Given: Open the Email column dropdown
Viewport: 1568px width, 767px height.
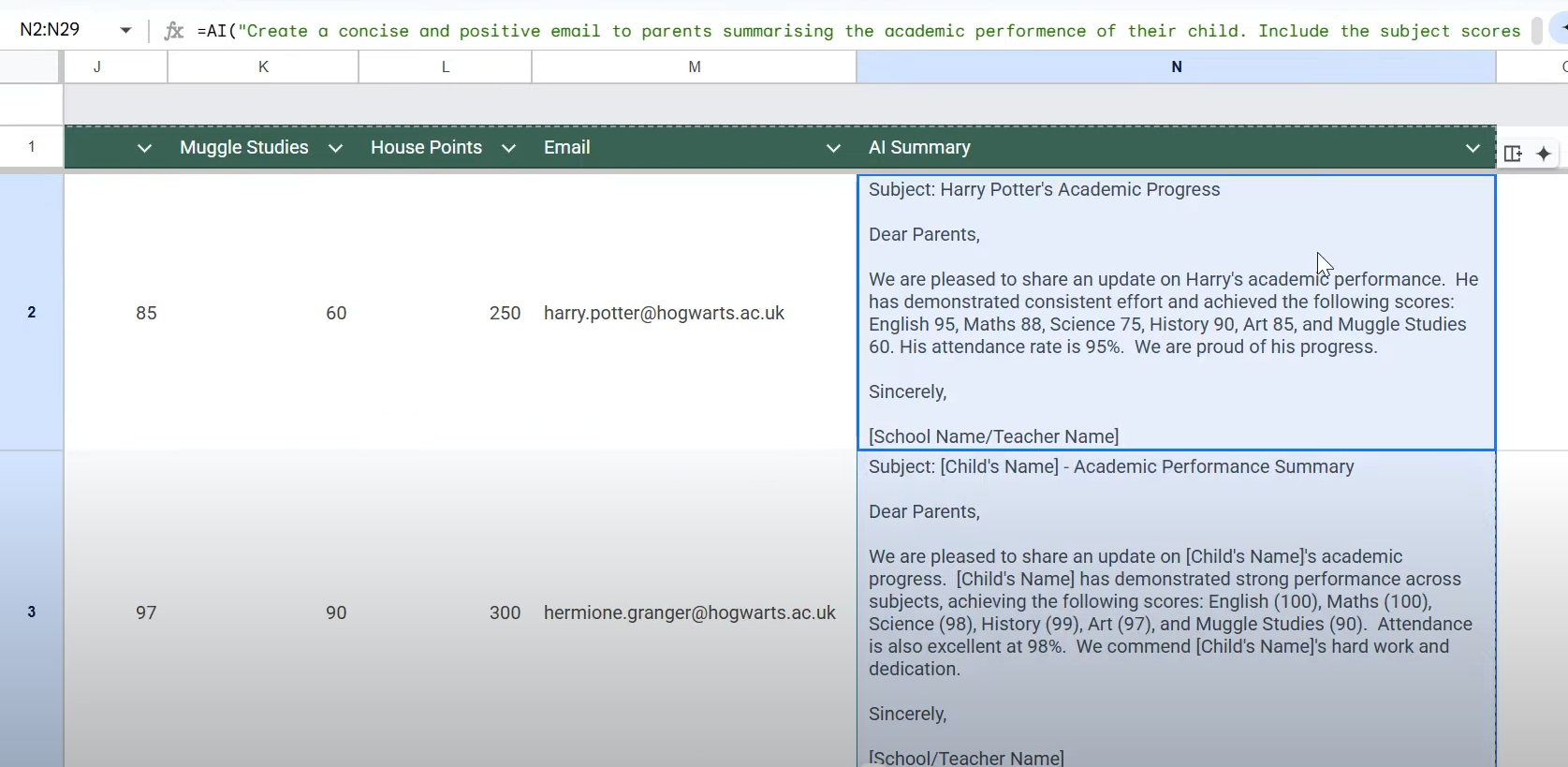Looking at the screenshot, I should click(833, 148).
